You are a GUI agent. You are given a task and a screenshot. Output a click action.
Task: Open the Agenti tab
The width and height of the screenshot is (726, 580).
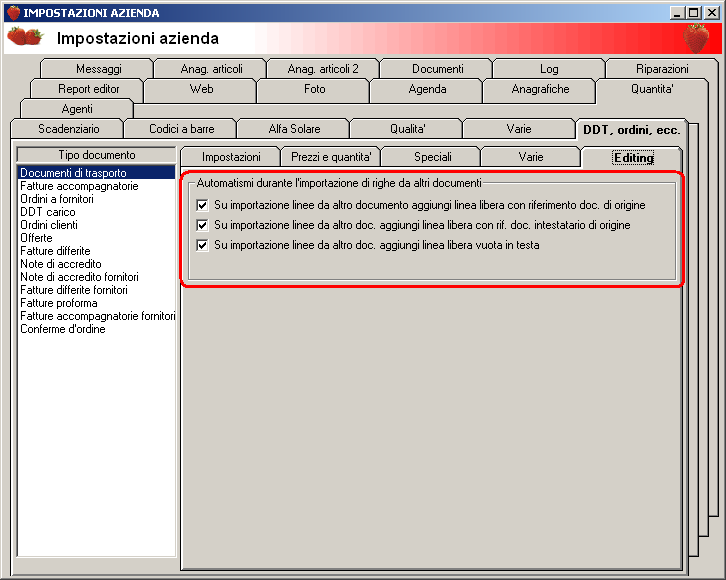pos(77,109)
